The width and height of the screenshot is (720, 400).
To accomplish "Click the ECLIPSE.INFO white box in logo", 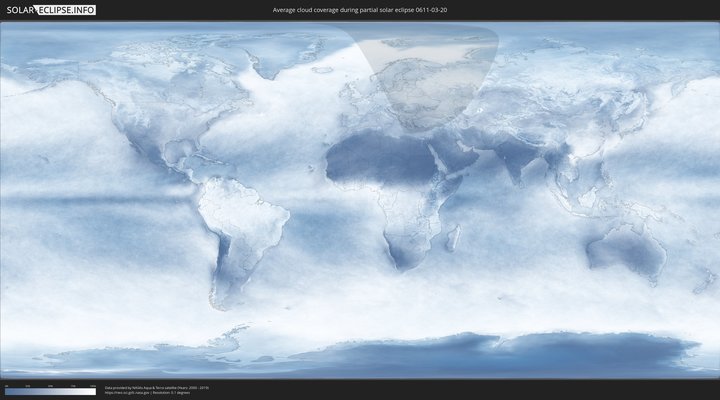I will [67, 10].
